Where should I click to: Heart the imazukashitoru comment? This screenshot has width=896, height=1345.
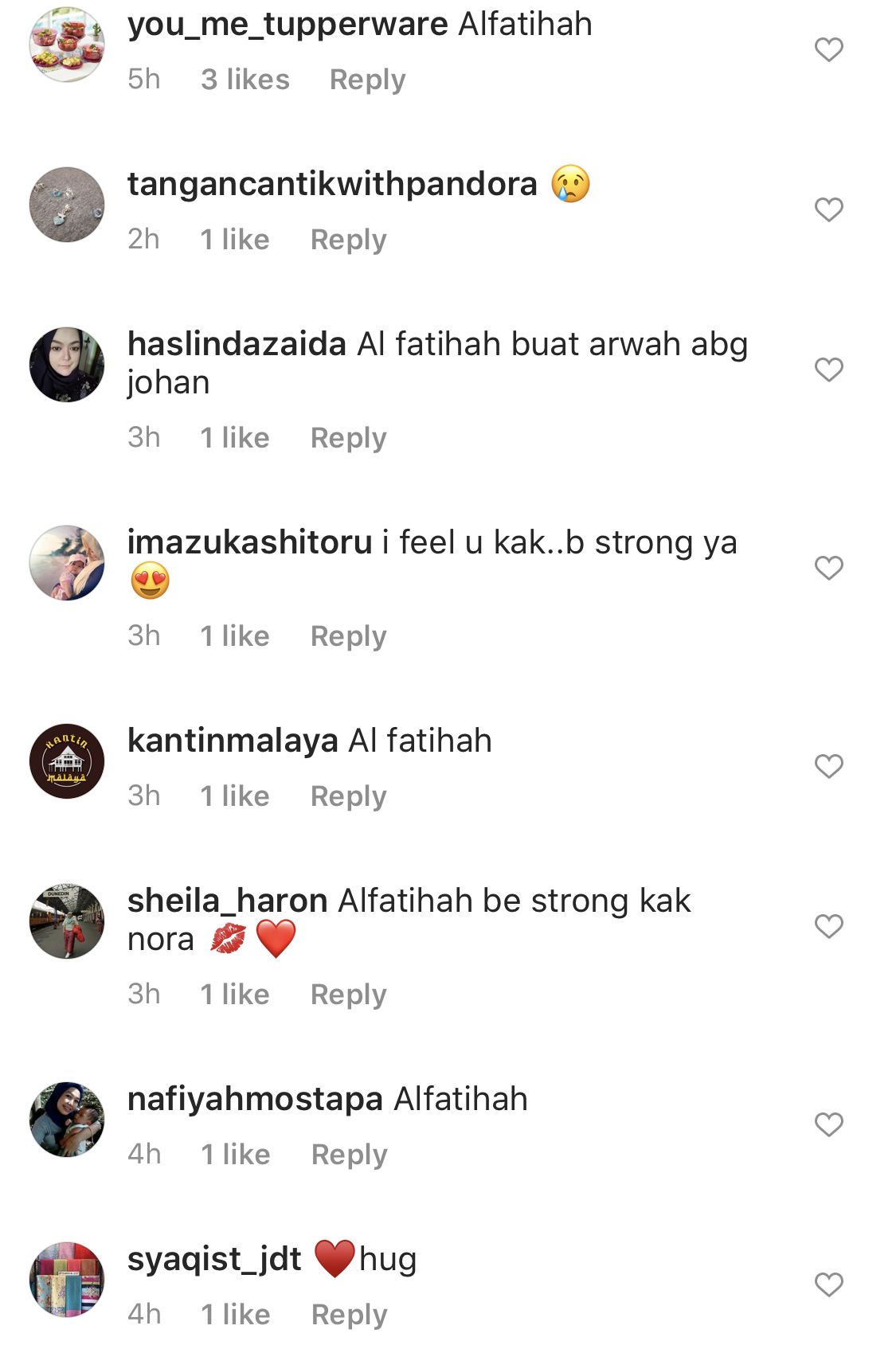click(x=828, y=568)
